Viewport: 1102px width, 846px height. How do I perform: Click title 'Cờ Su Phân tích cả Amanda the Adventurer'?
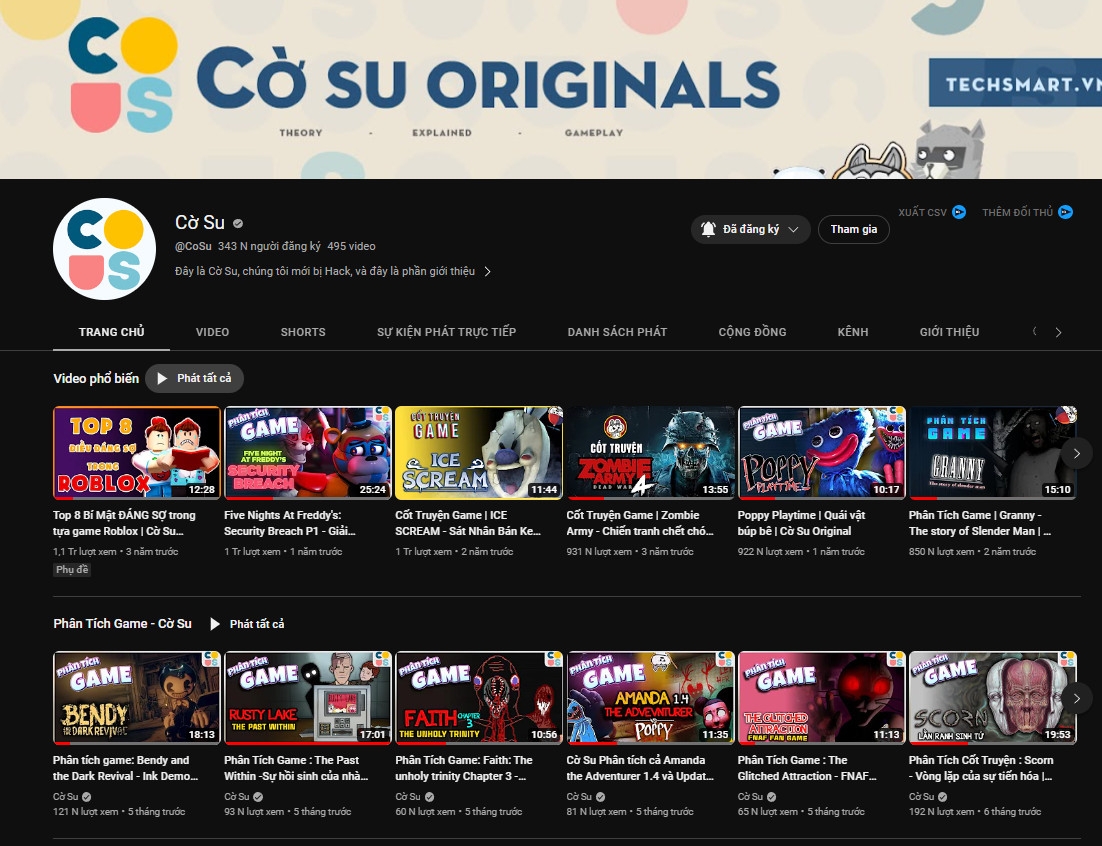pyautogui.click(x=640, y=768)
